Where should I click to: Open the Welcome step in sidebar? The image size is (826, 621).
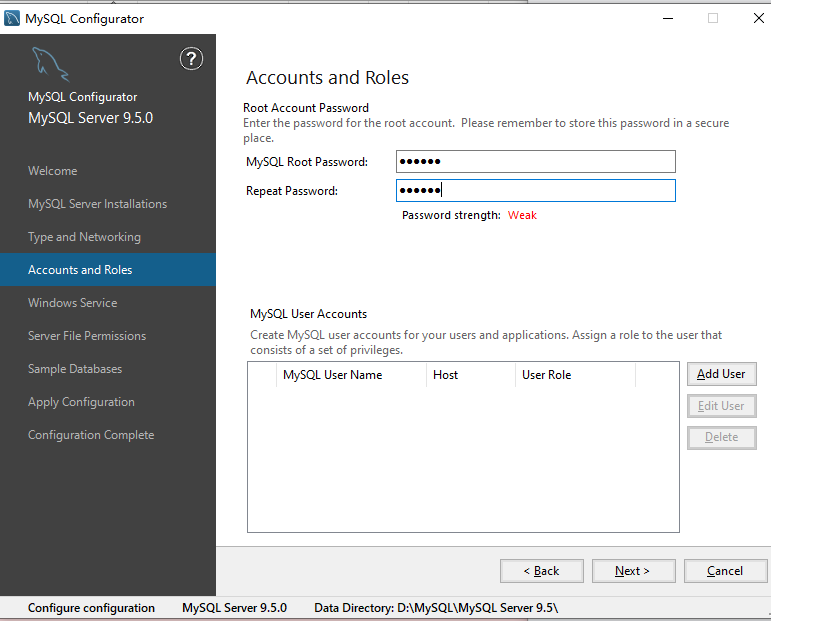tap(52, 171)
